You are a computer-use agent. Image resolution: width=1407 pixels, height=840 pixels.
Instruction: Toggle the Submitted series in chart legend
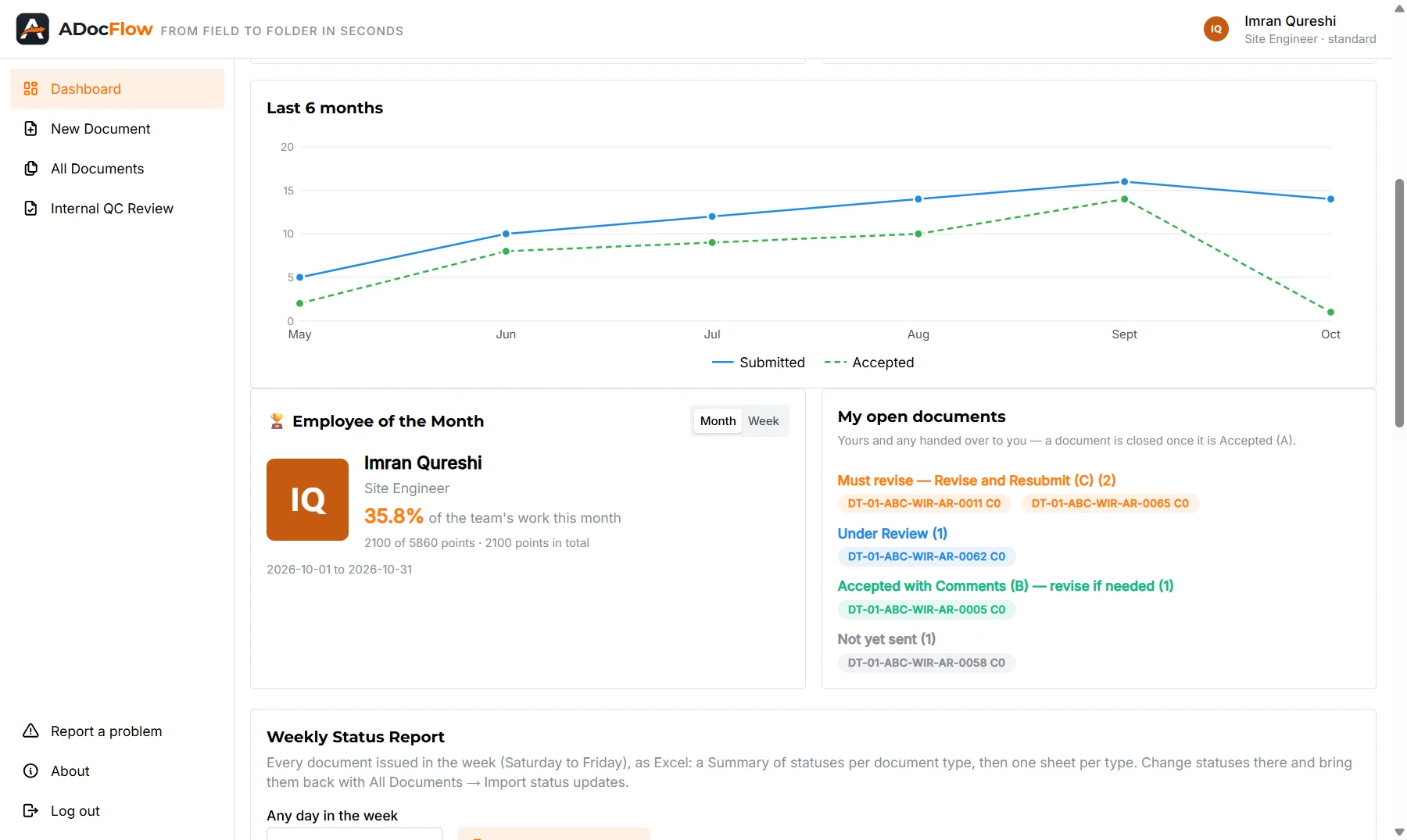pyautogui.click(x=758, y=362)
